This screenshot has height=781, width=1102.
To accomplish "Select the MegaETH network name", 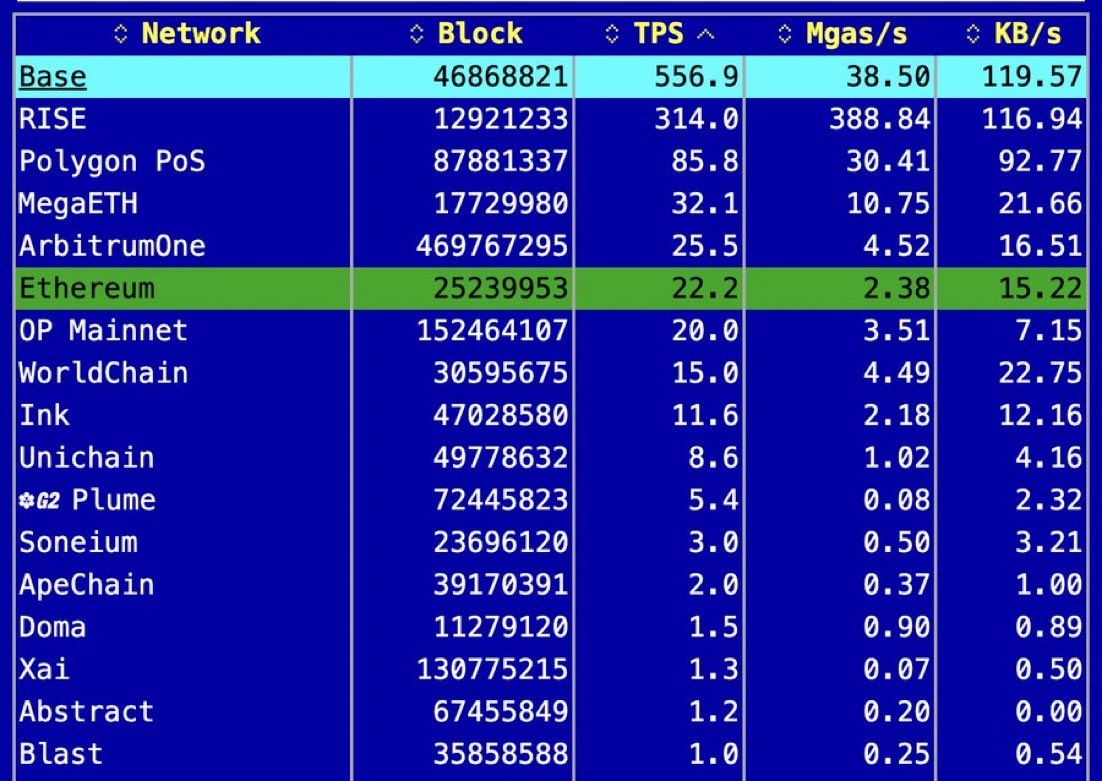I will click(79, 203).
